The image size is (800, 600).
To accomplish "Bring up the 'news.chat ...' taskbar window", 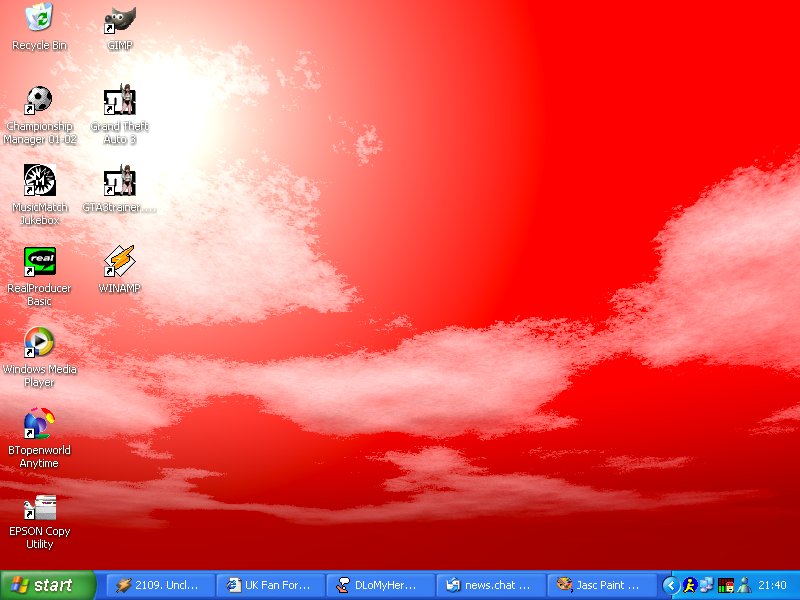I will click(491, 585).
